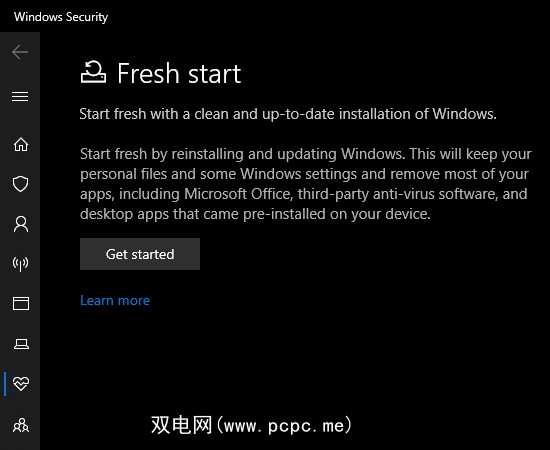Select Device performance & health heart icon
This screenshot has width=550, height=450.
click(x=21, y=383)
